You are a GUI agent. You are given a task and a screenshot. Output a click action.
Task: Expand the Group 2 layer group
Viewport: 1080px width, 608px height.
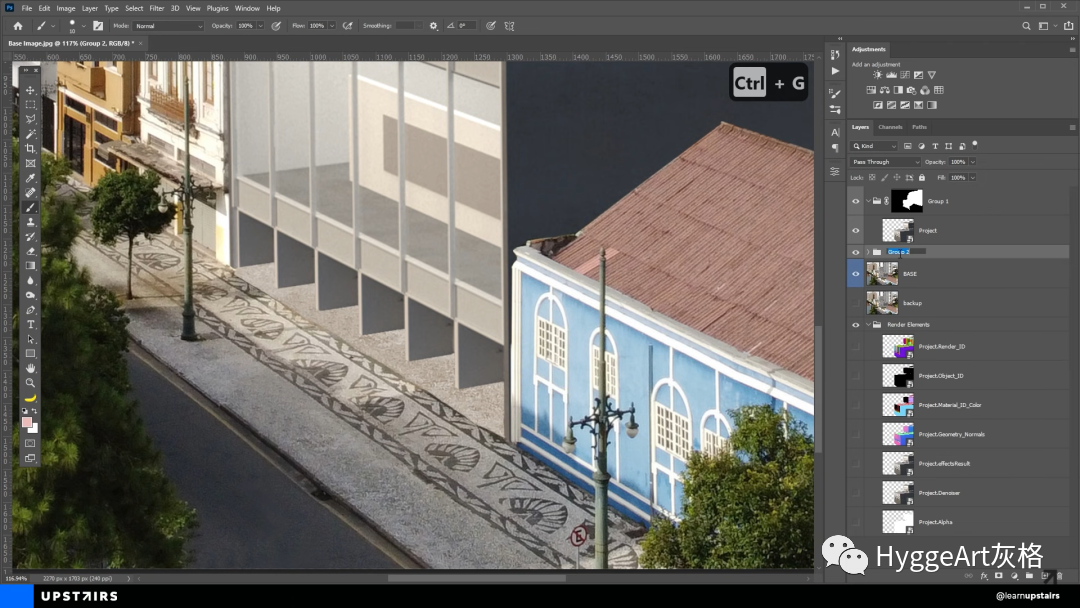tap(868, 252)
